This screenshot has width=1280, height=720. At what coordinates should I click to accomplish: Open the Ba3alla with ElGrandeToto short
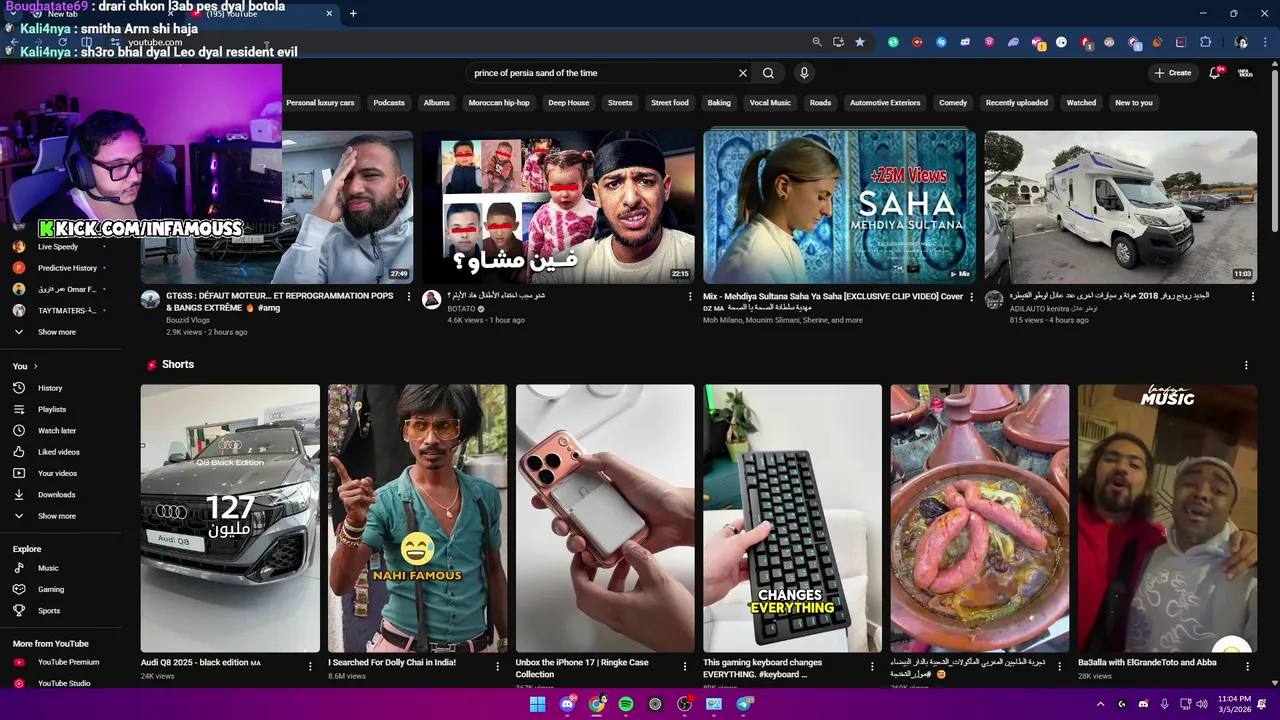pyautogui.click(x=1167, y=518)
